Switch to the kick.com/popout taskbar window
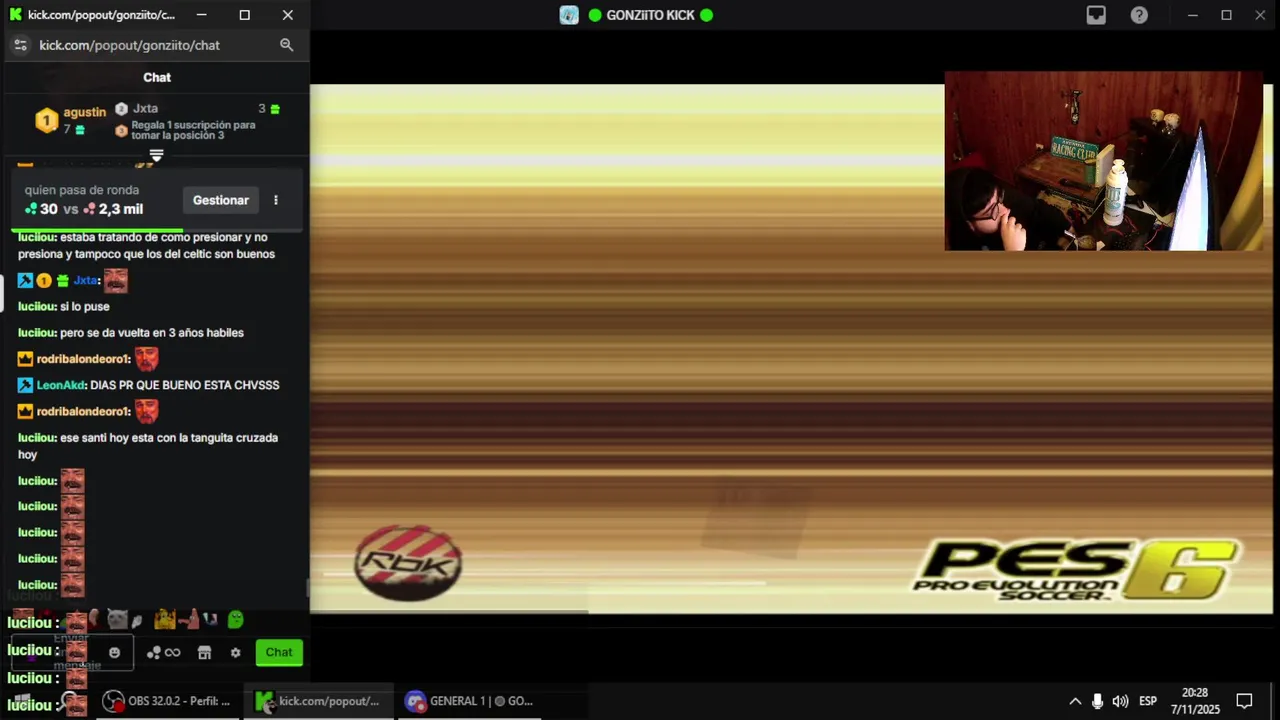This screenshot has width=1280, height=720. pyautogui.click(x=317, y=701)
